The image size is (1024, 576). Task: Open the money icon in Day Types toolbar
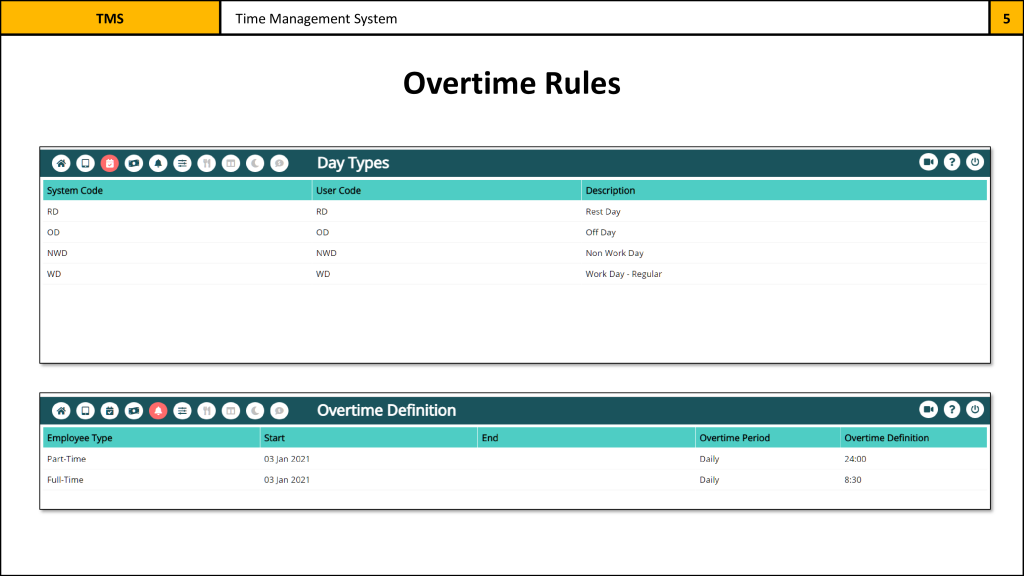click(x=134, y=163)
